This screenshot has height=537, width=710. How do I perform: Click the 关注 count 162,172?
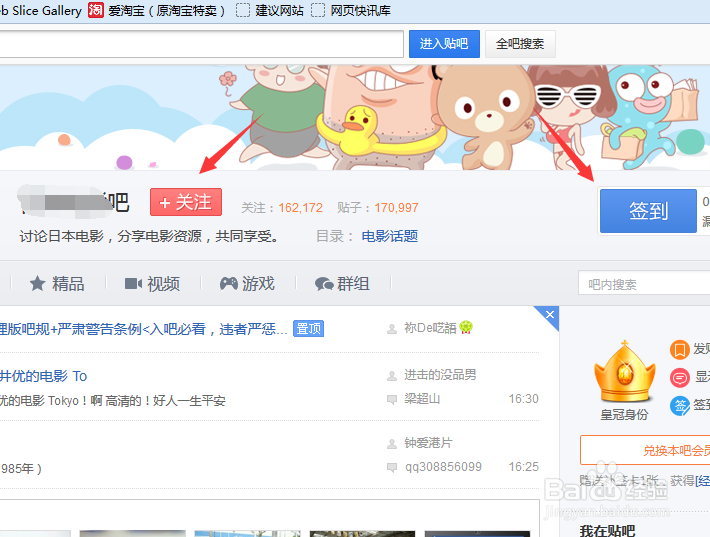pyautogui.click(x=300, y=208)
